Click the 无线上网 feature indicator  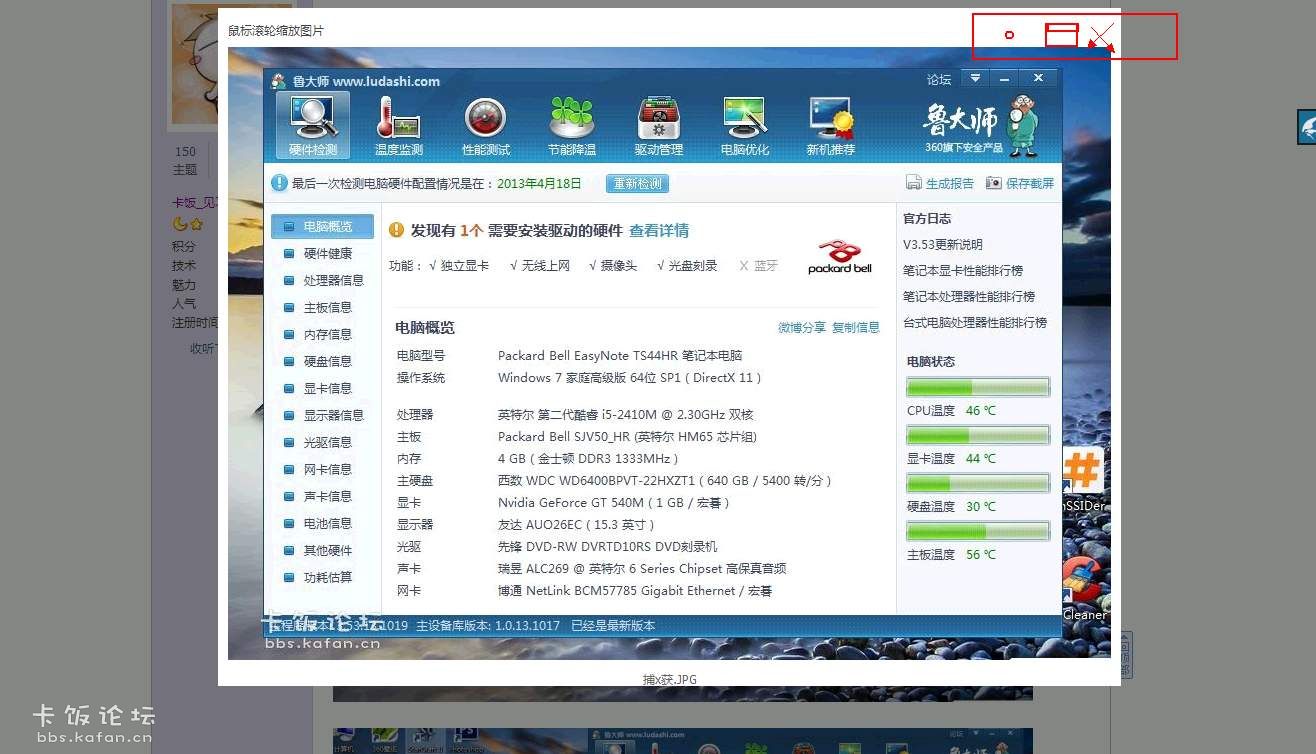click(539, 266)
